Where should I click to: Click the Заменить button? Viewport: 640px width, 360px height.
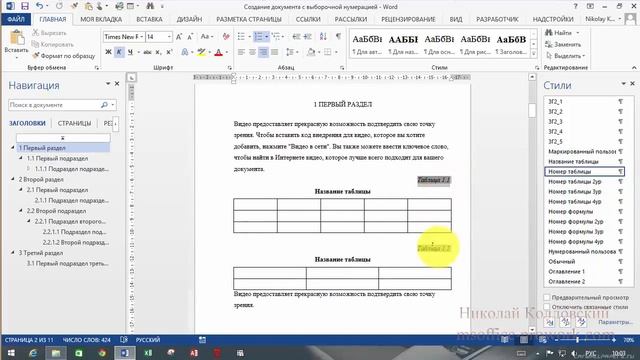(x=564, y=44)
